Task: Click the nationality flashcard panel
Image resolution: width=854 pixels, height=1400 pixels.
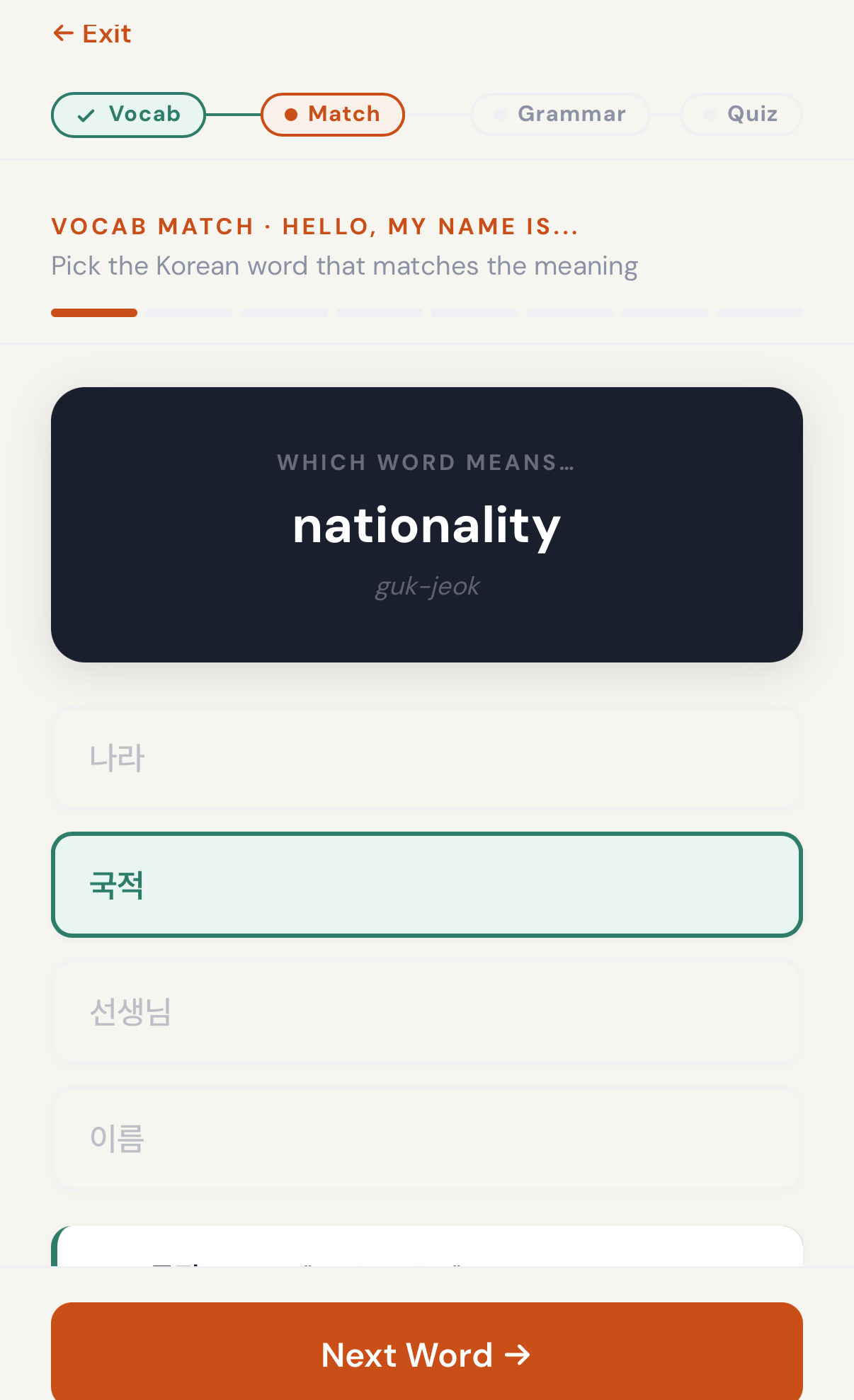Action: pyautogui.click(x=426, y=524)
